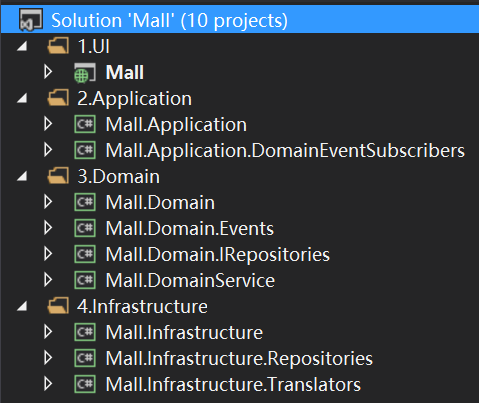Screen dimensions: 479x403
Task: Click the Solution 'Mall' icon
Action: [x=31, y=20]
